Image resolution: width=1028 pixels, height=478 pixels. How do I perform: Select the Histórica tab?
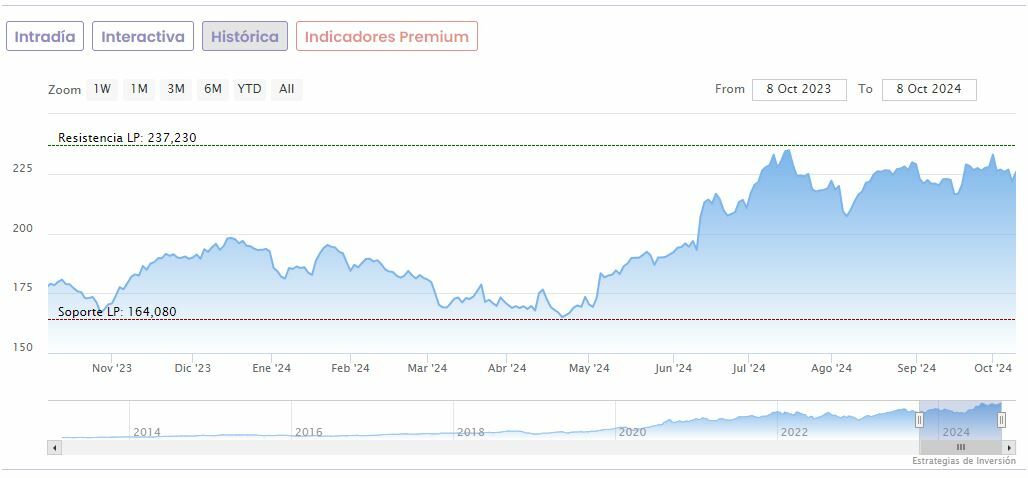(x=245, y=37)
